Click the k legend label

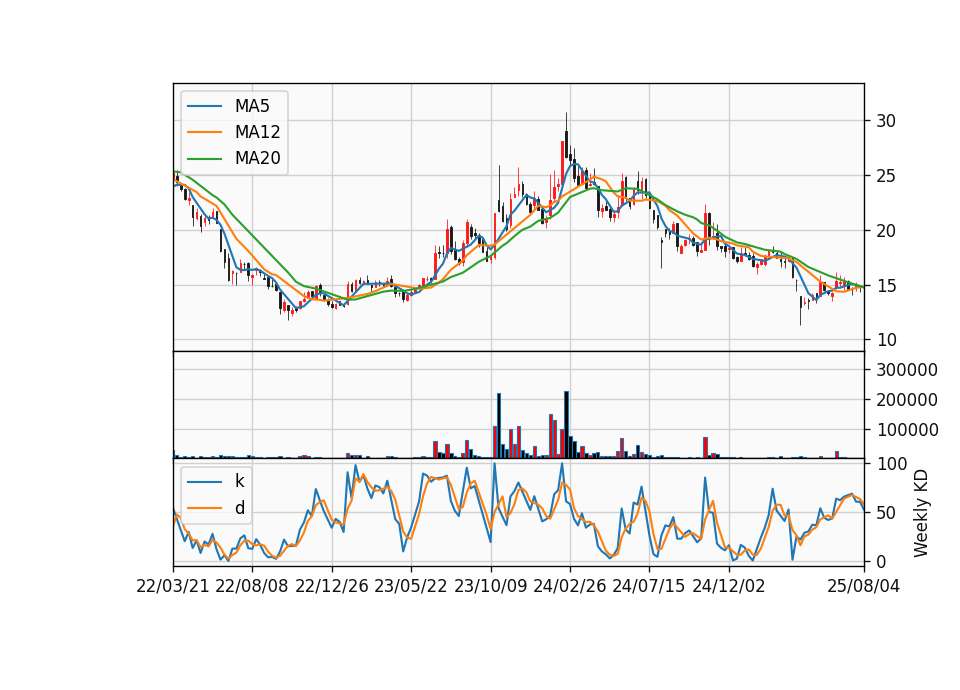pos(239,481)
